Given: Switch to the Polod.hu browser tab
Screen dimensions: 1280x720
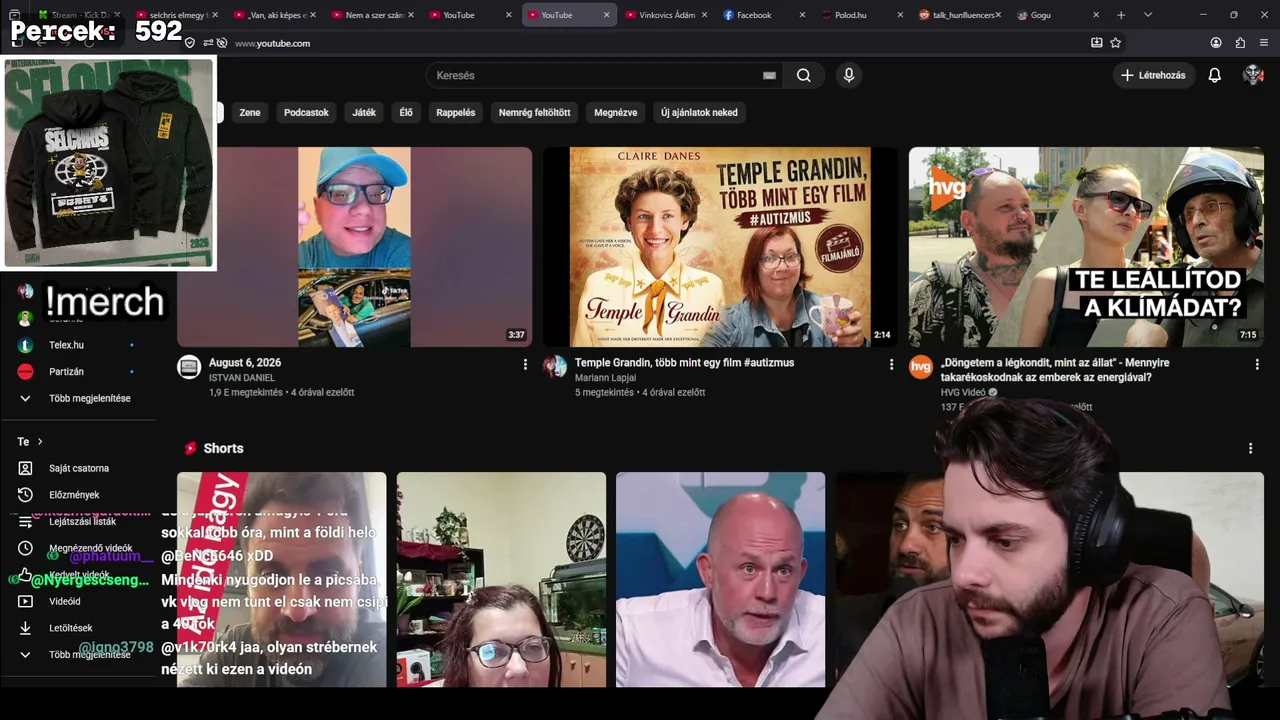Looking at the screenshot, I should [860, 15].
